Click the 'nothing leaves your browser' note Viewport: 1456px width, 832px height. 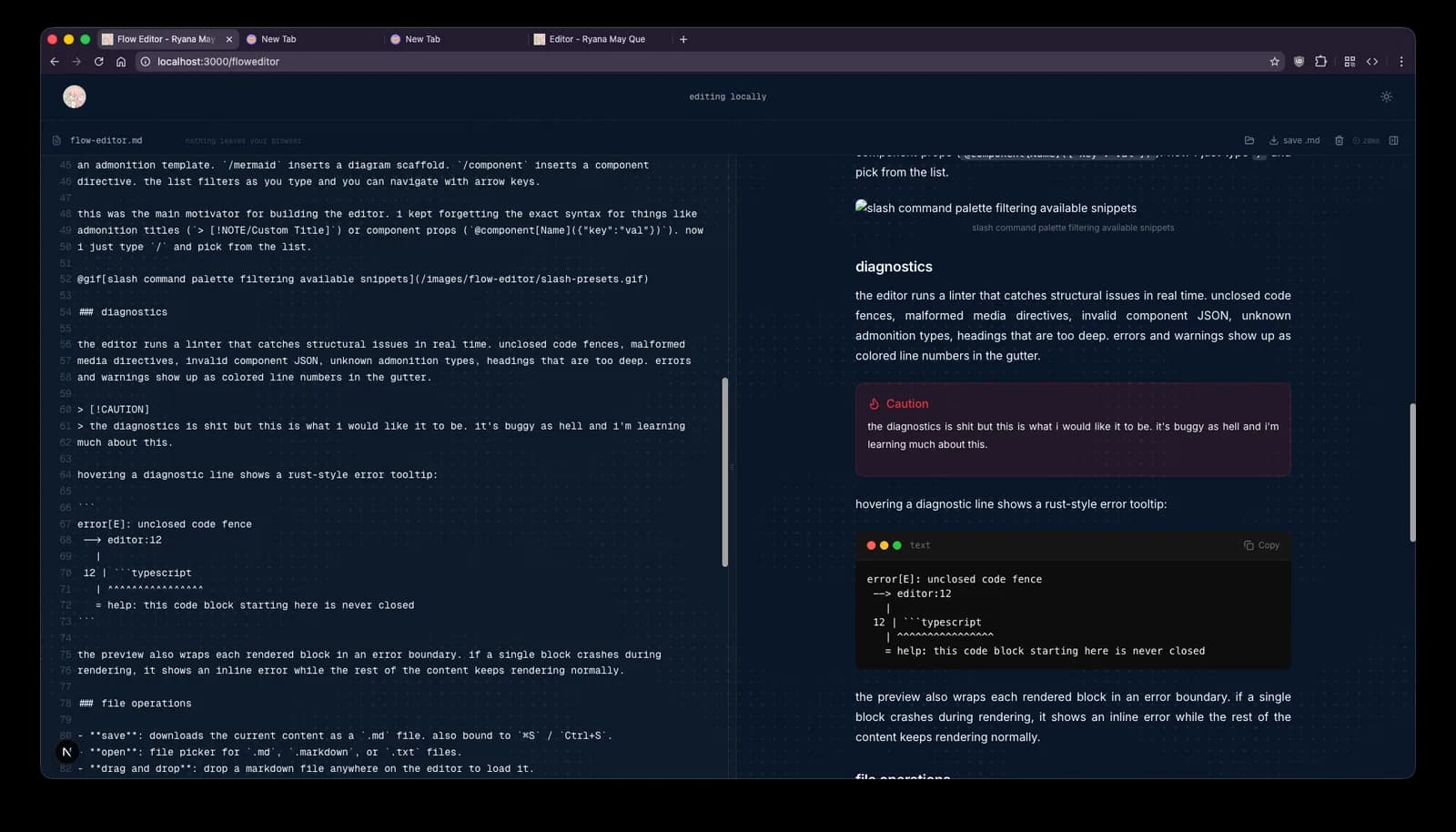coord(243,141)
